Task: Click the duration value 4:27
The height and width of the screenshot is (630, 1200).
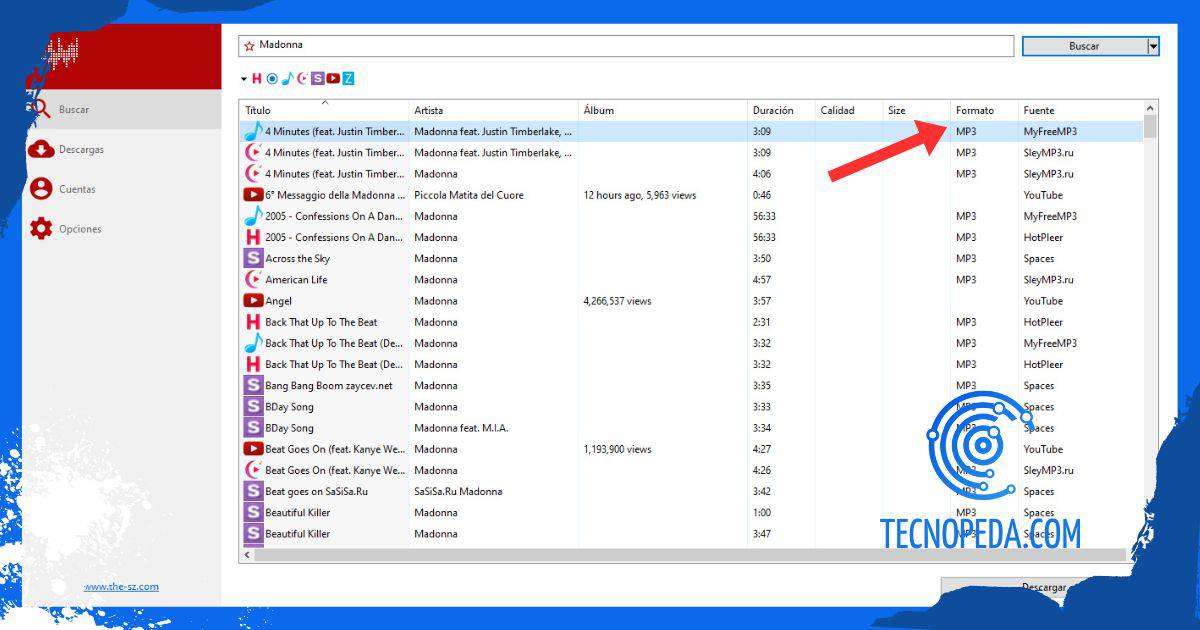Action: click(x=762, y=449)
